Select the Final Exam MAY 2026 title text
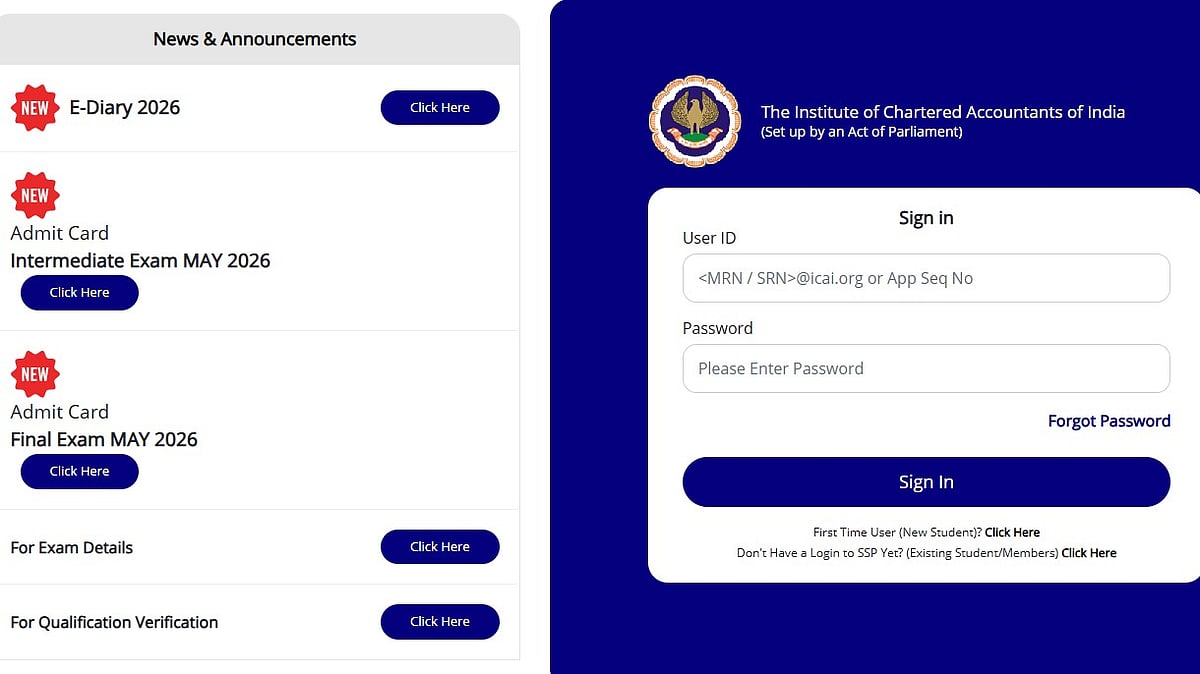The height and width of the screenshot is (674, 1200). pos(104,440)
